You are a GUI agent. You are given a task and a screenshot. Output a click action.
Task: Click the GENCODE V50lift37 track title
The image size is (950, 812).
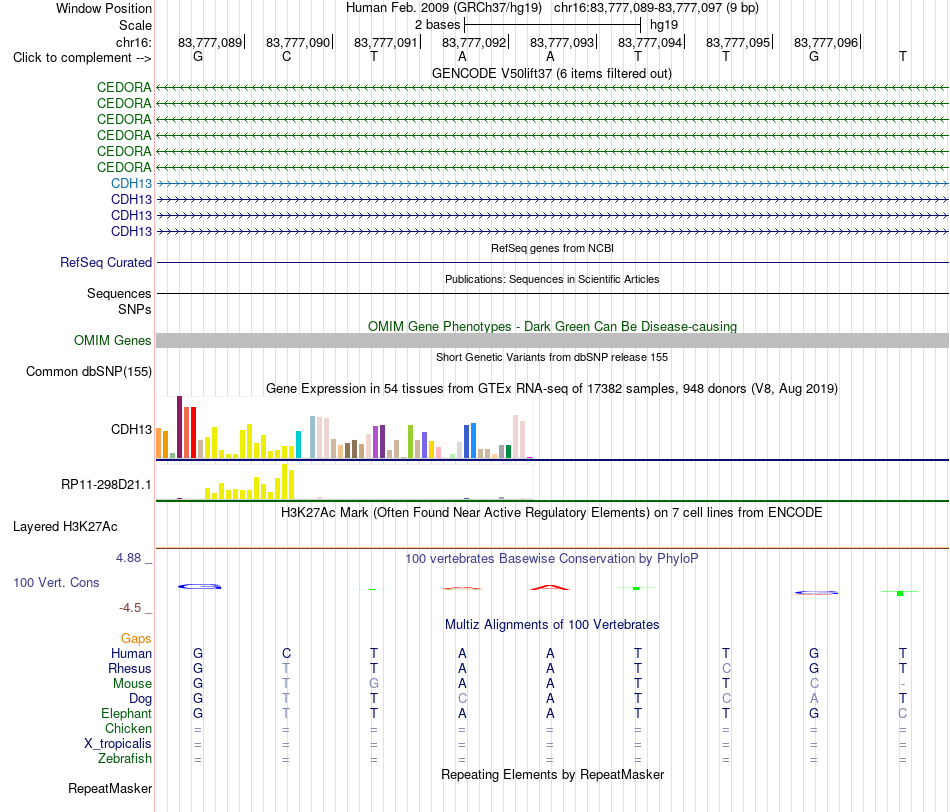pyautogui.click(x=551, y=73)
